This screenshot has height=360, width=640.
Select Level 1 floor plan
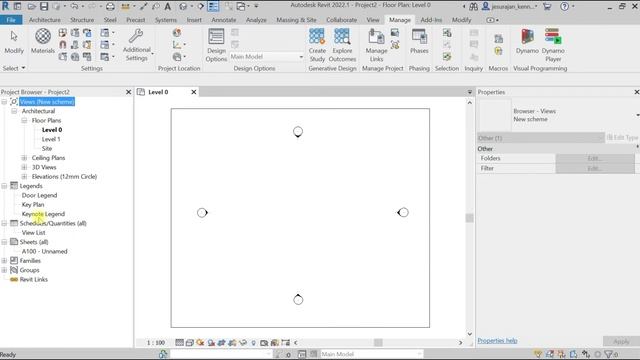tap(51, 139)
